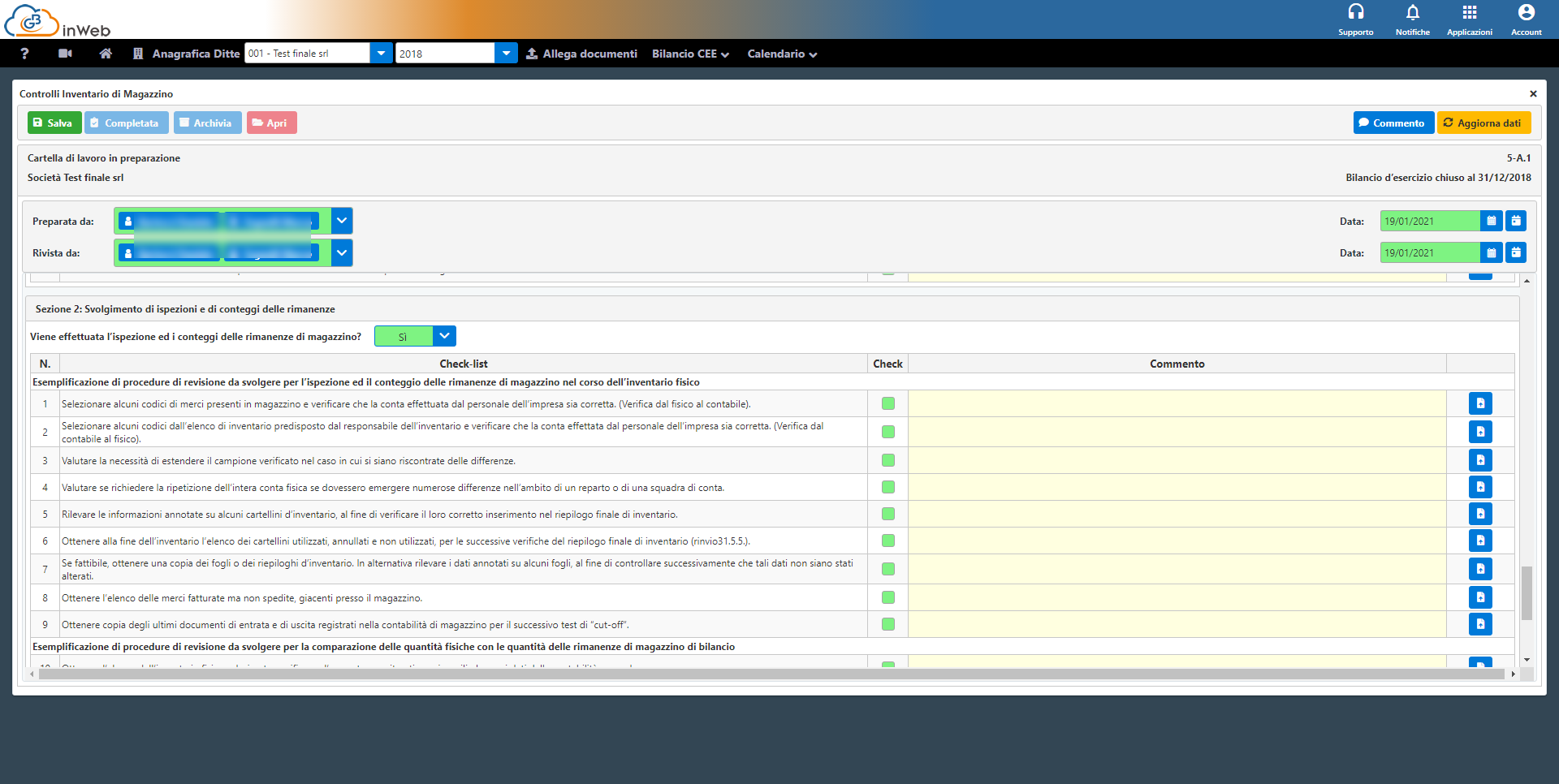Image resolution: width=1559 pixels, height=784 pixels.
Task: Toggle check box for checklist row 5
Action: click(887, 514)
